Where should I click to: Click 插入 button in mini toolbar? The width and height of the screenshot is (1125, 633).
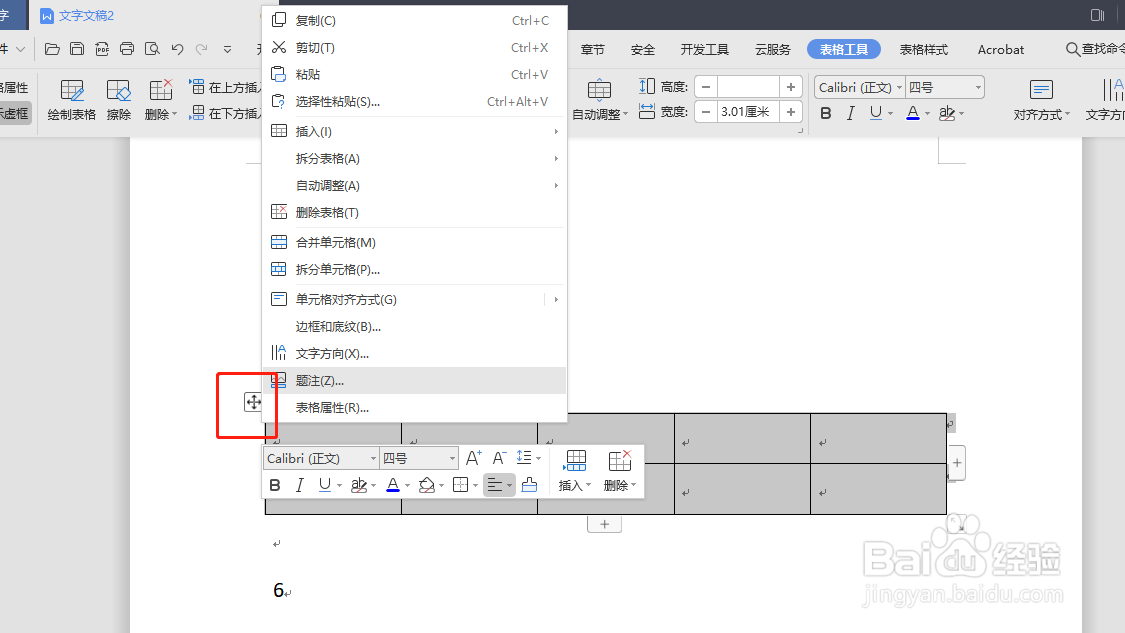pyautogui.click(x=574, y=470)
